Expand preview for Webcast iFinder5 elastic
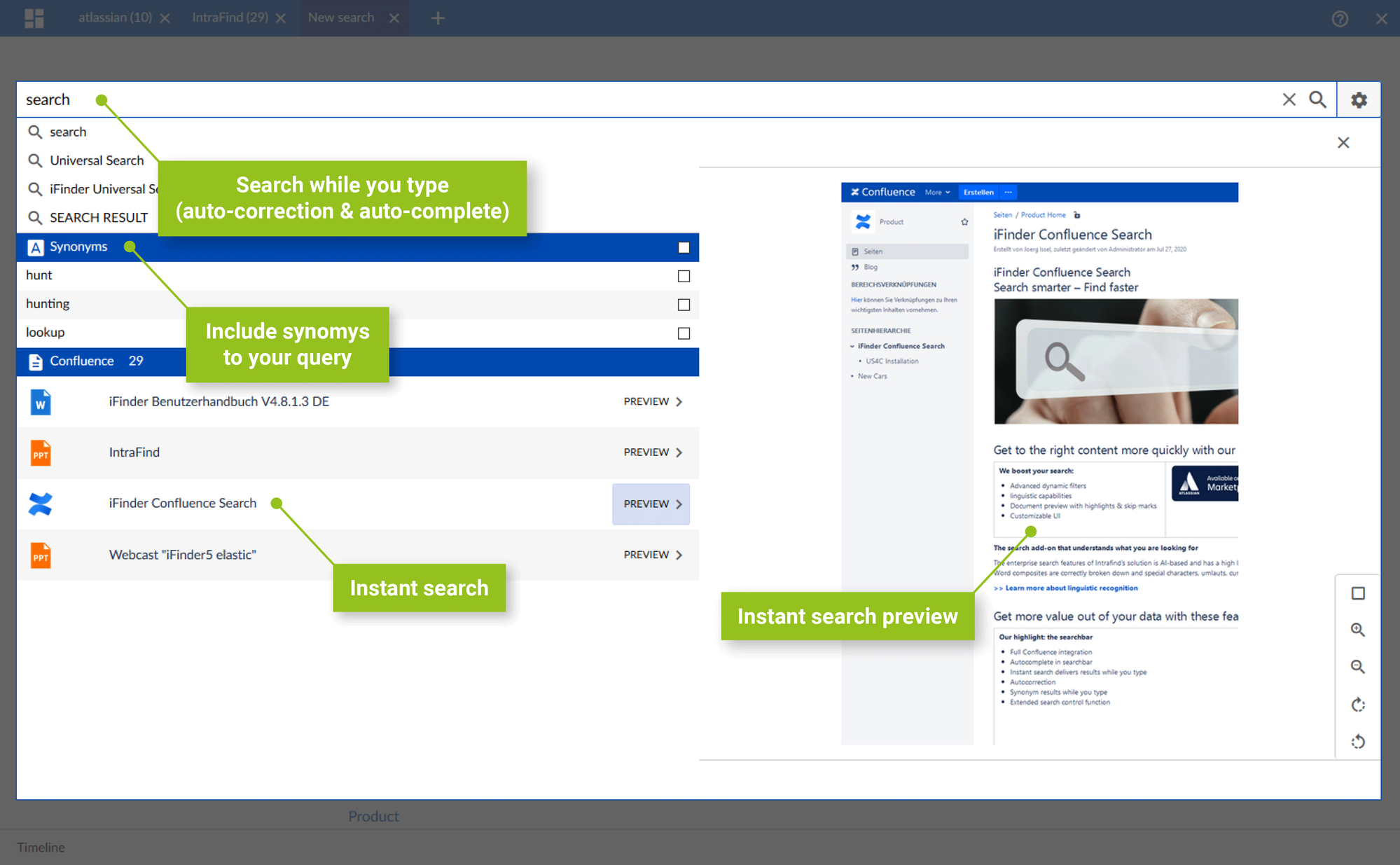The image size is (1400, 865). 652,555
